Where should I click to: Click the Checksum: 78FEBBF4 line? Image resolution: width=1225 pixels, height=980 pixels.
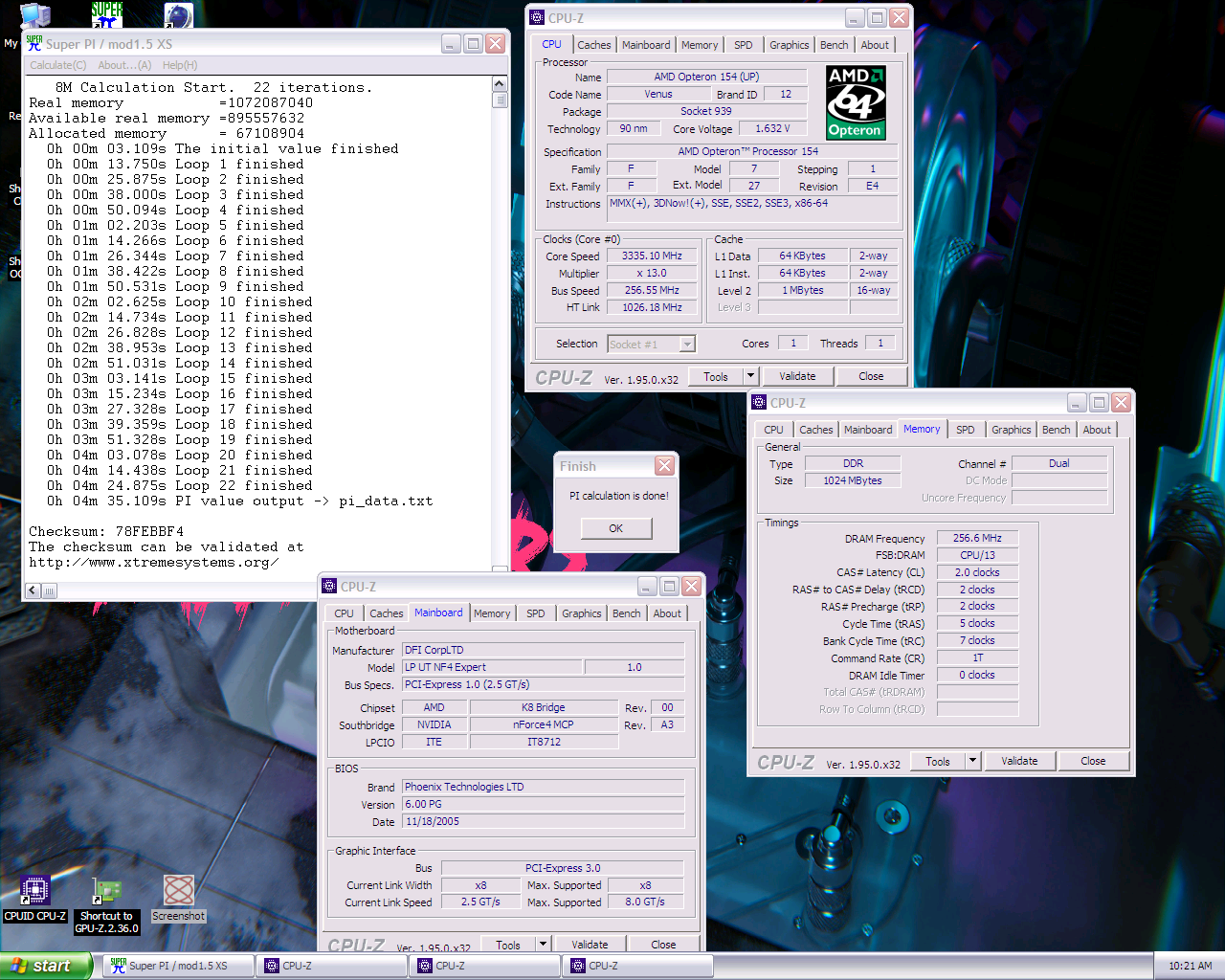(106, 532)
